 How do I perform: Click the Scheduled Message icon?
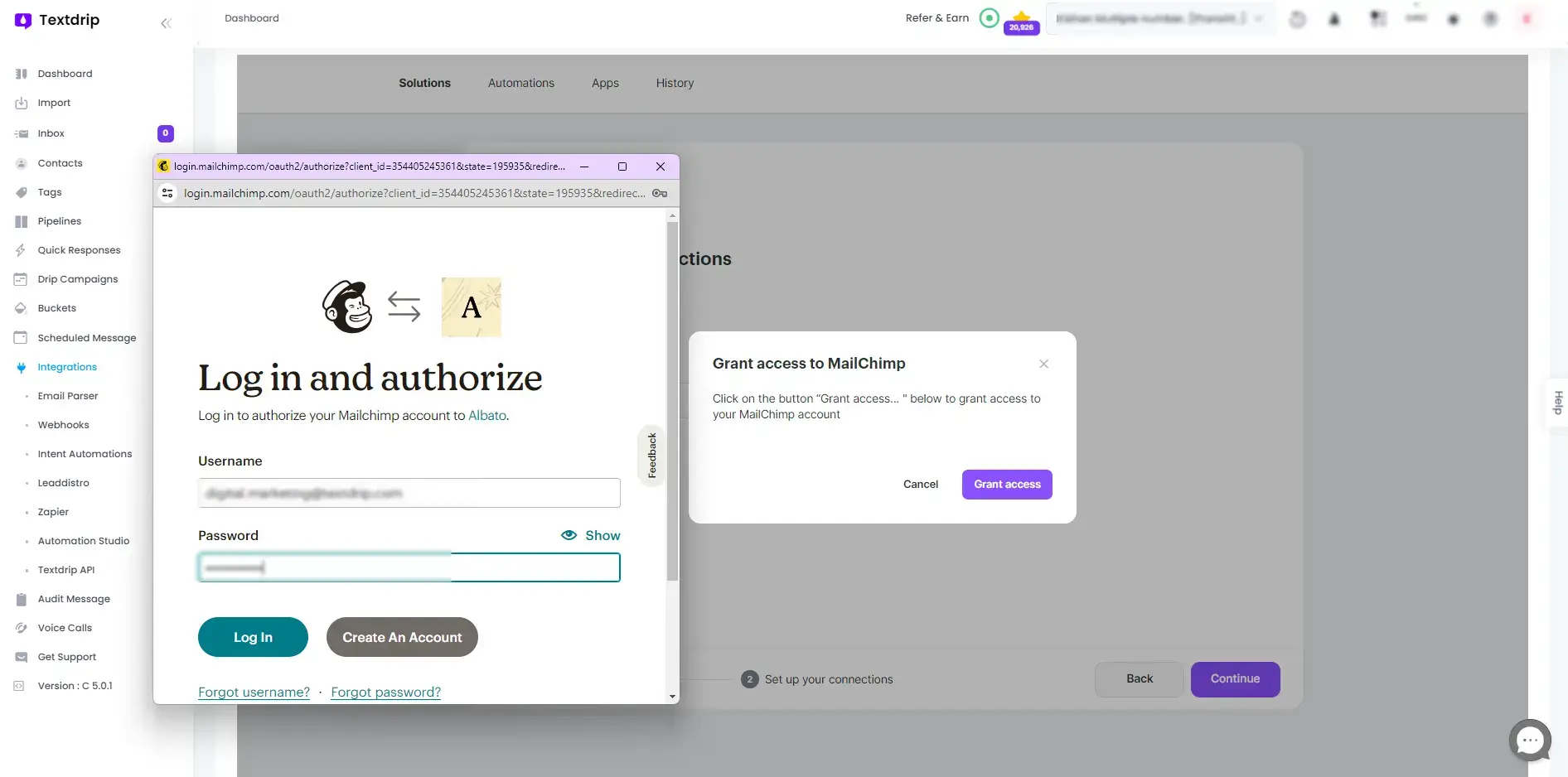coord(21,337)
